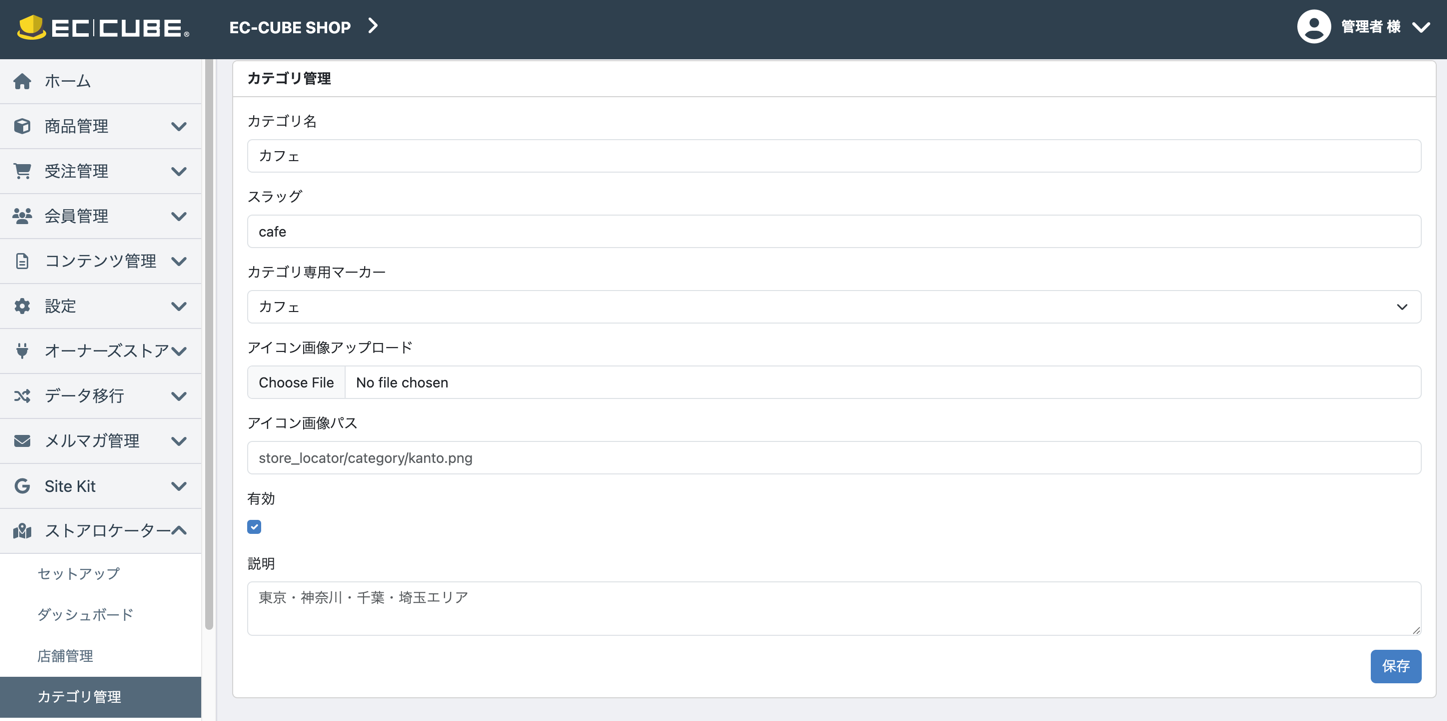Click the EC-CUBE logo
The image size is (1447, 721).
(x=103, y=27)
